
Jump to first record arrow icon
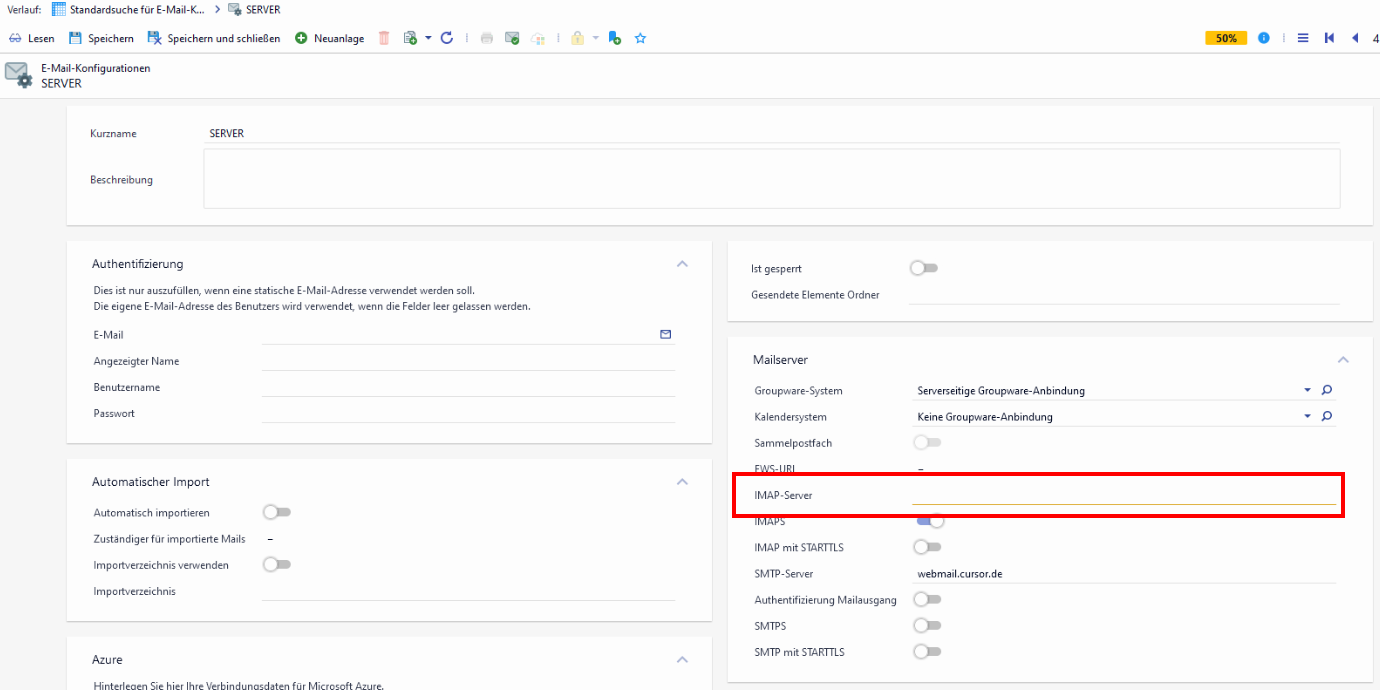coord(1329,38)
